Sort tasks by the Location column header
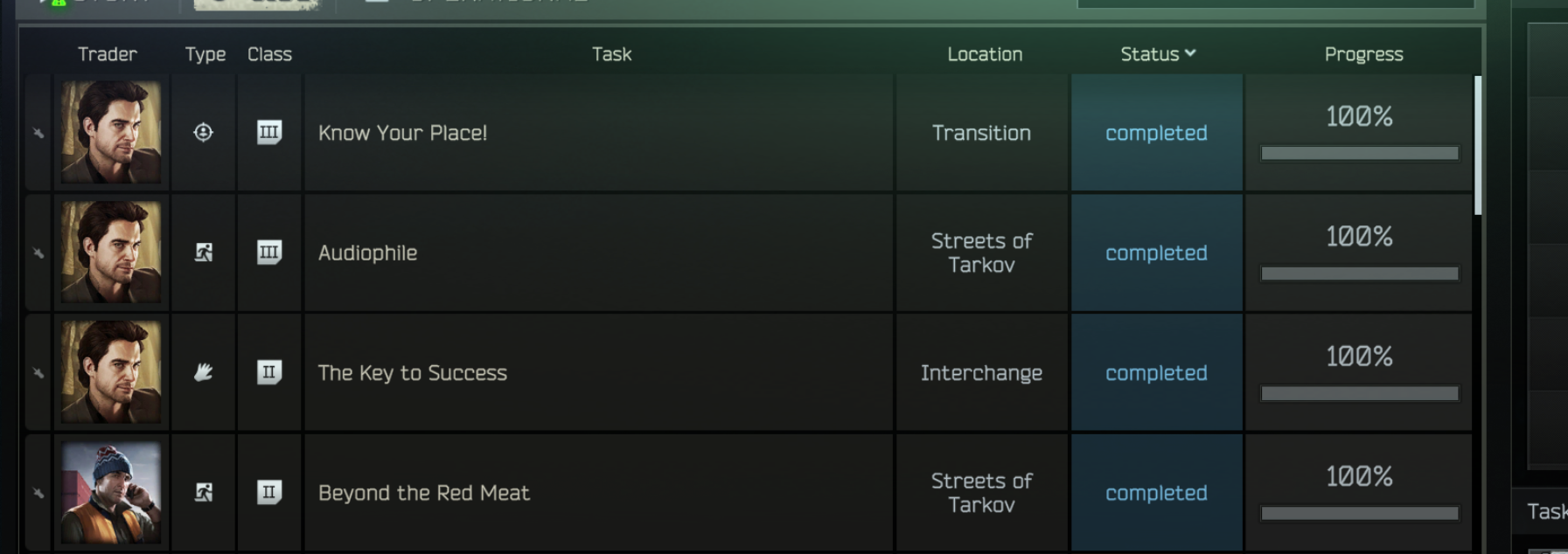Viewport: 1568px width, 554px height. [x=985, y=54]
